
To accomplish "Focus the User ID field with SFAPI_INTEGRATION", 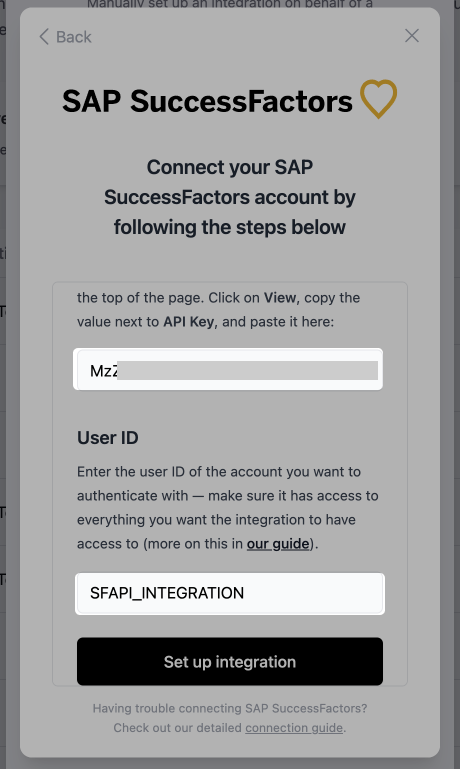I will 230,593.
